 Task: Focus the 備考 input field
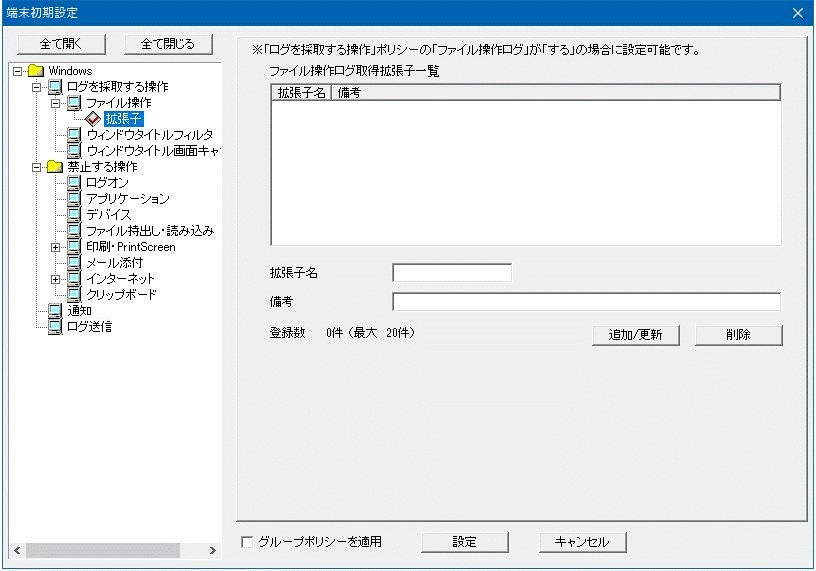(586, 302)
